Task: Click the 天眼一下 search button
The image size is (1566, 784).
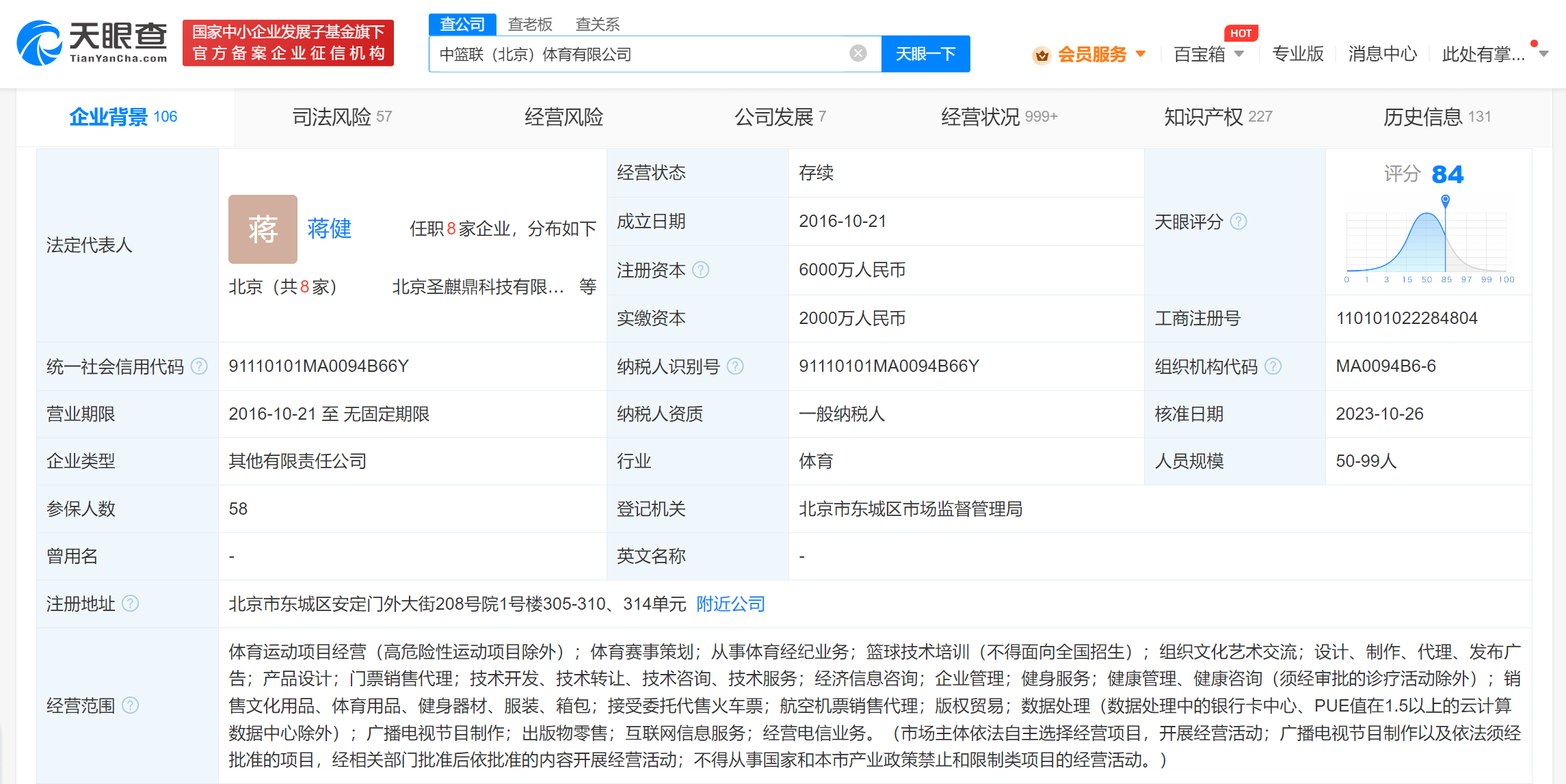Action: point(926,54)
